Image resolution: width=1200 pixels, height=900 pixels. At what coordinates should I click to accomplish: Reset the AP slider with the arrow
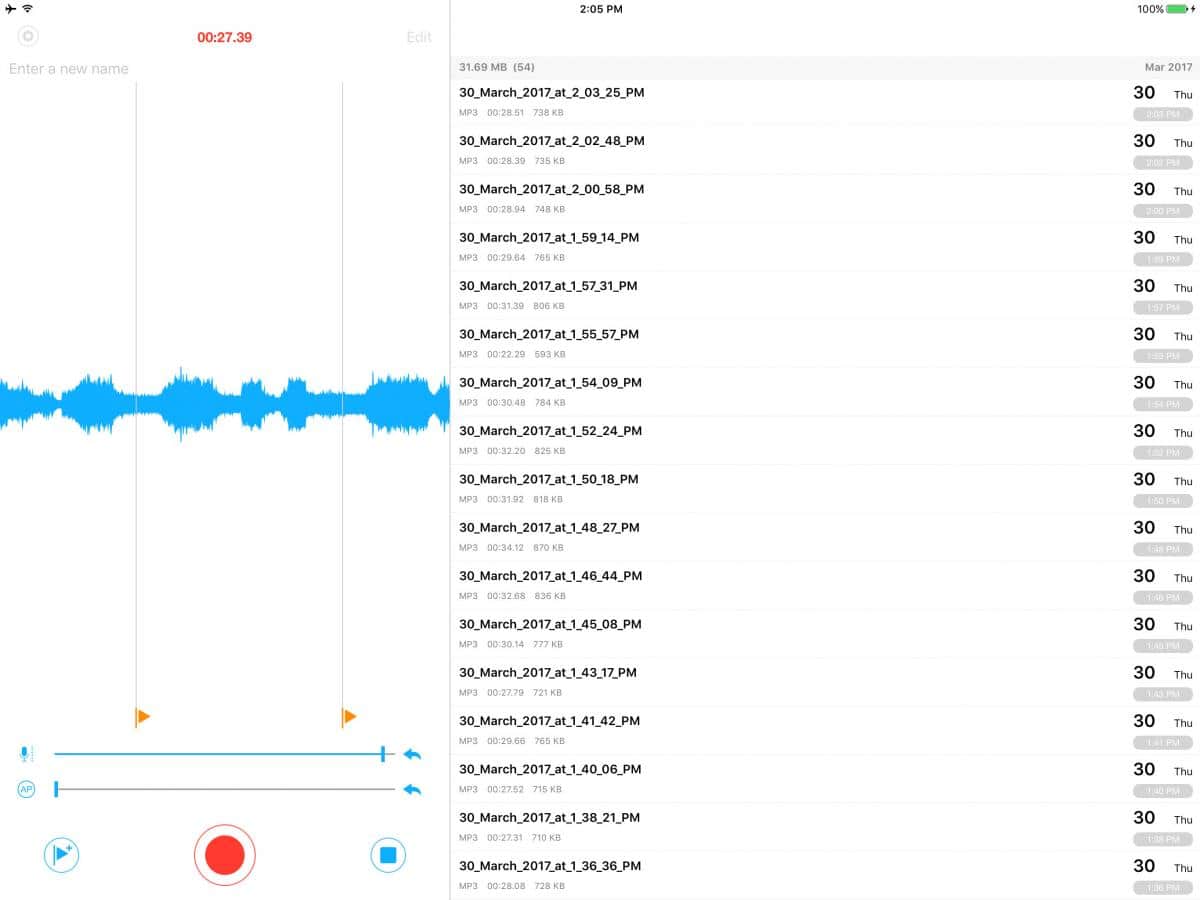pos(412,790)
